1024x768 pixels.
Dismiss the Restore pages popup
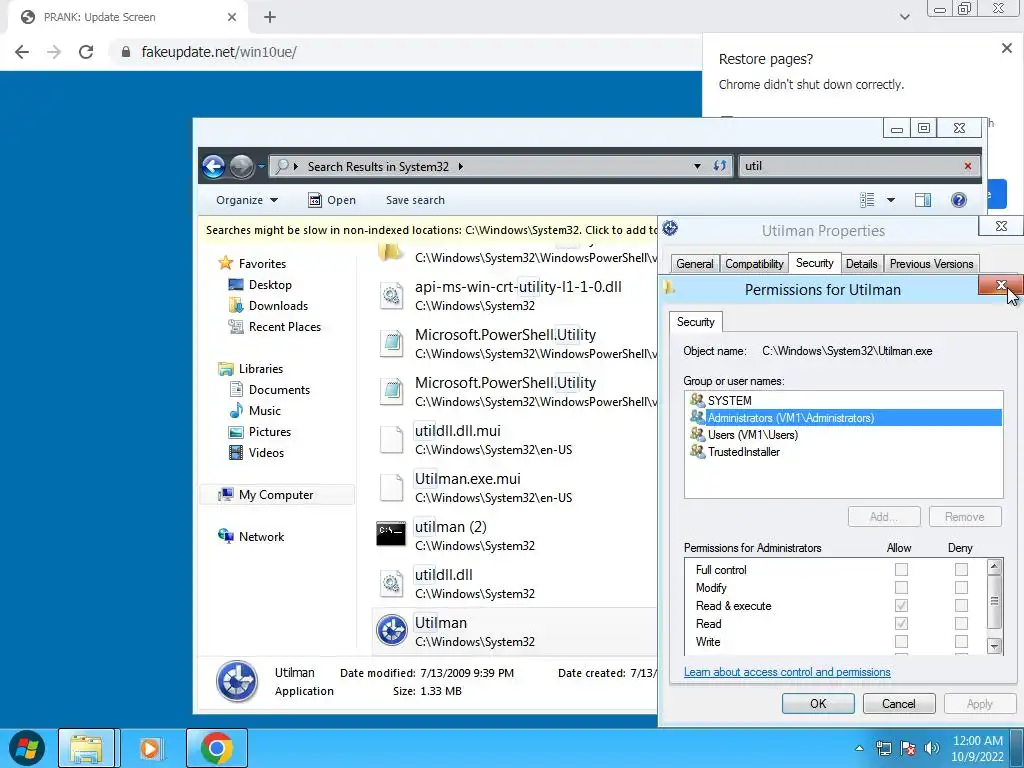point(1006,48)
